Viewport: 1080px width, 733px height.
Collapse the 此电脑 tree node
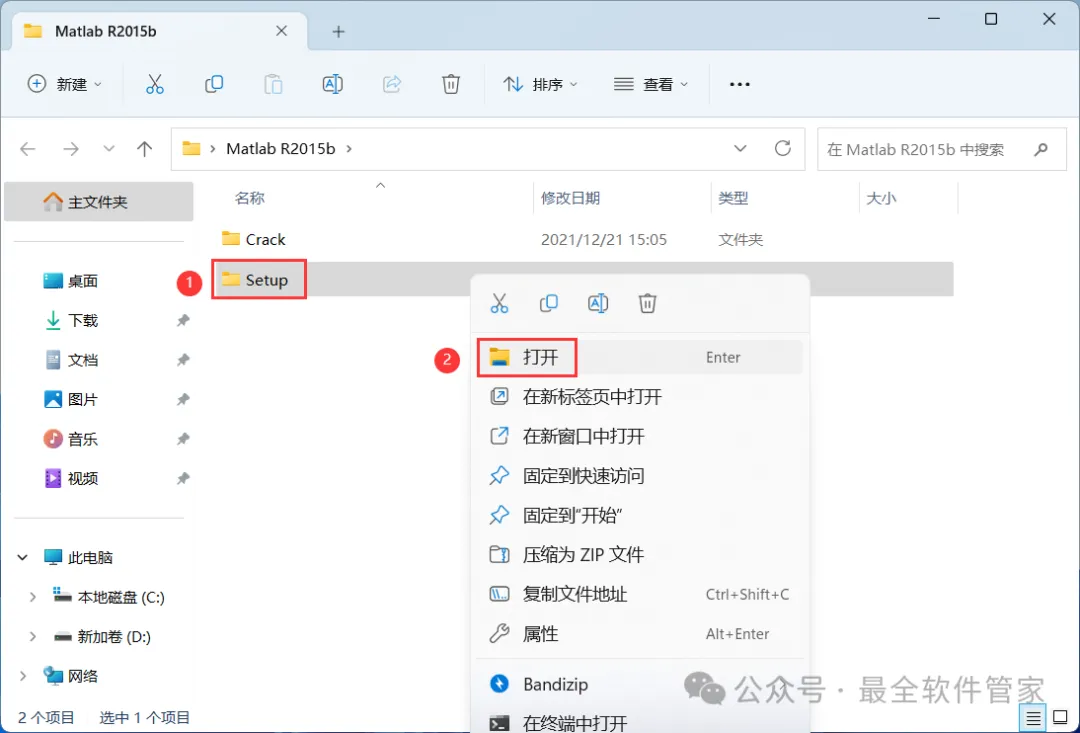click(22, 557)
